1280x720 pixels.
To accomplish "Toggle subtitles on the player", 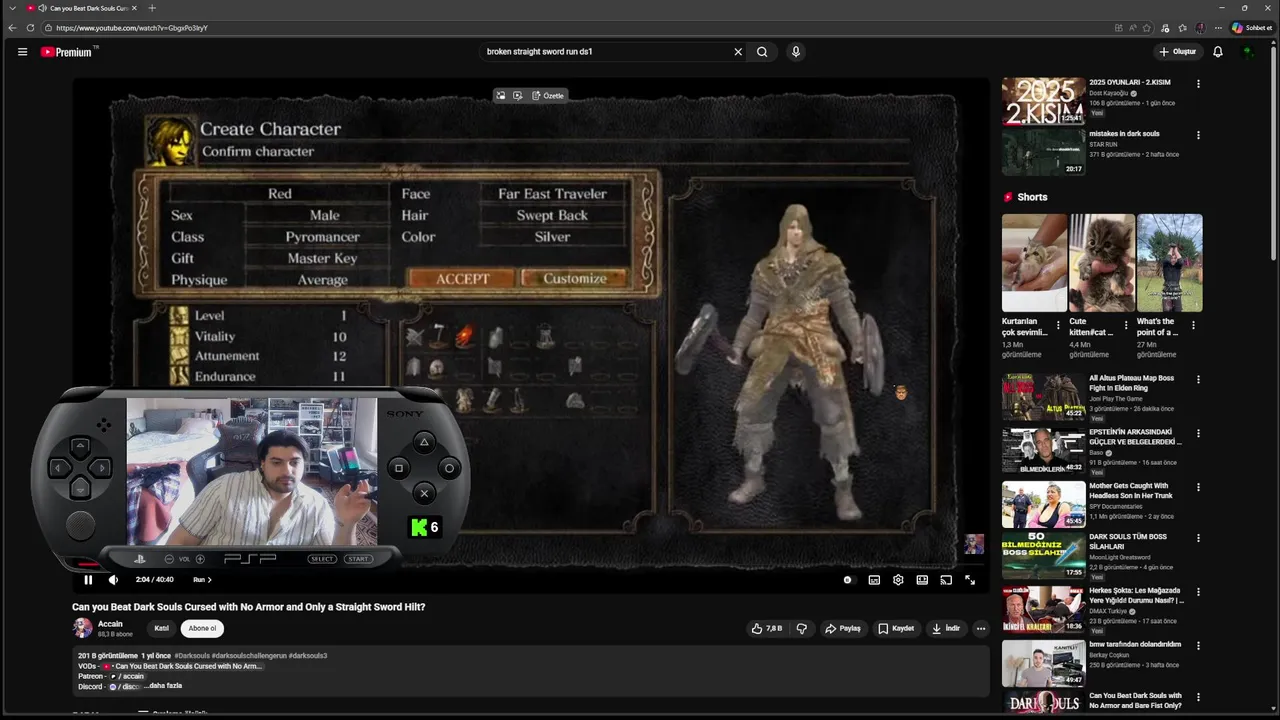I will (x=874, y=580).
